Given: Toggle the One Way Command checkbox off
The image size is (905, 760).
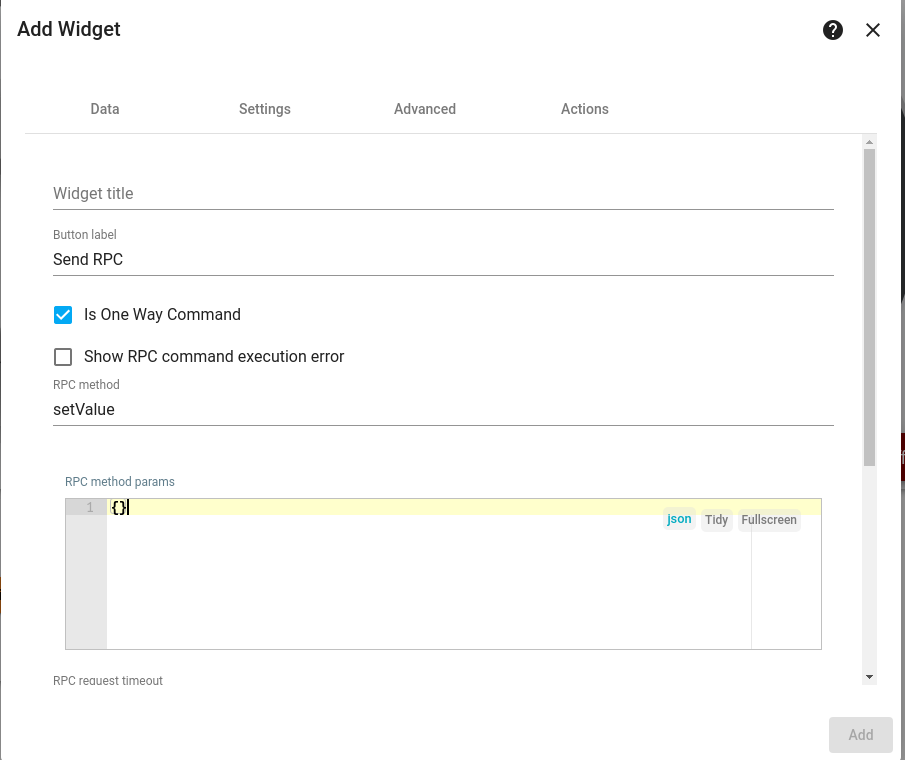Looking at the screenshot, I should [63, 314].
